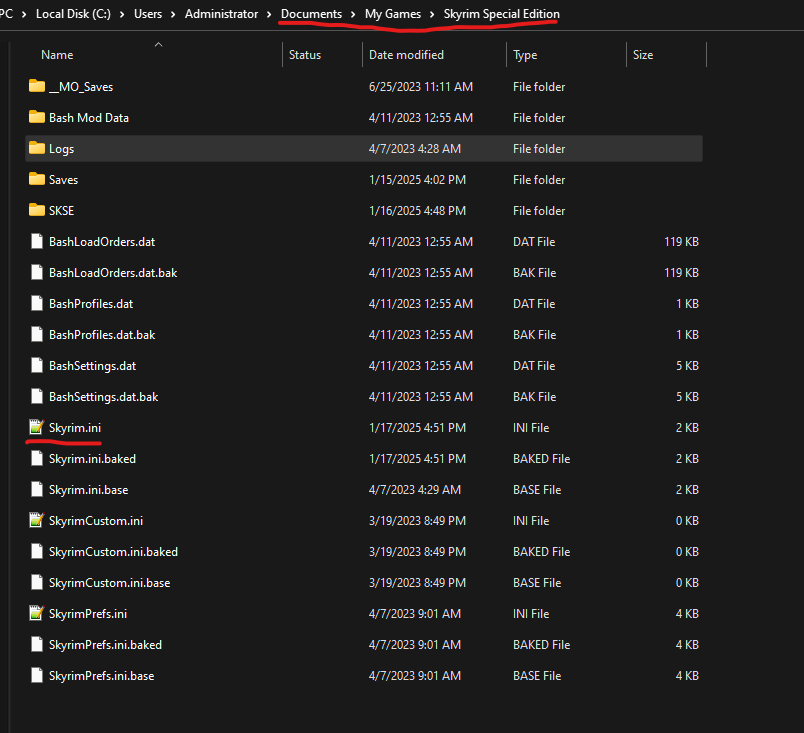The height and width of the screenshot is (733, 804).
Task: Expand chevron before Local Disk (C:)
Action: 24,14
